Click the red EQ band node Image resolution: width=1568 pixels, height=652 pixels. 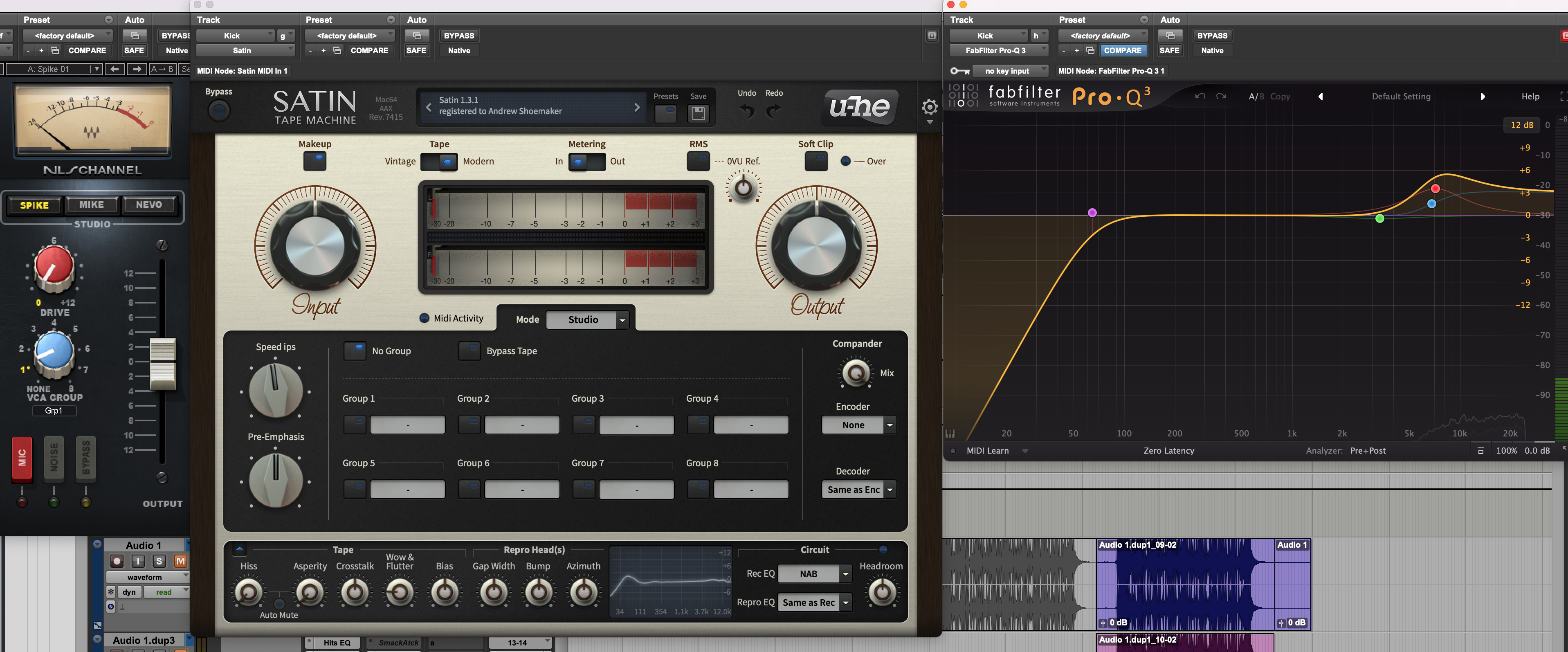tap(1435, 189)
